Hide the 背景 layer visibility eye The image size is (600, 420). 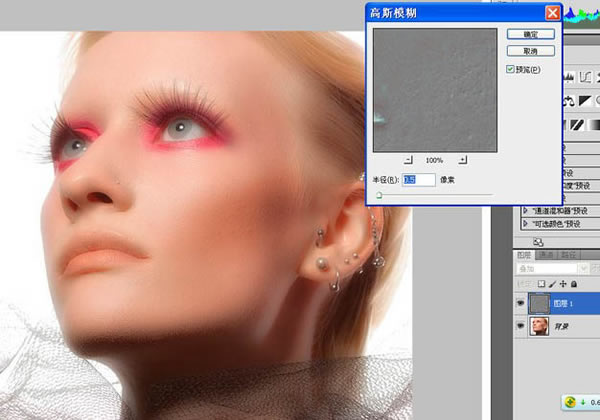(520, 326)
